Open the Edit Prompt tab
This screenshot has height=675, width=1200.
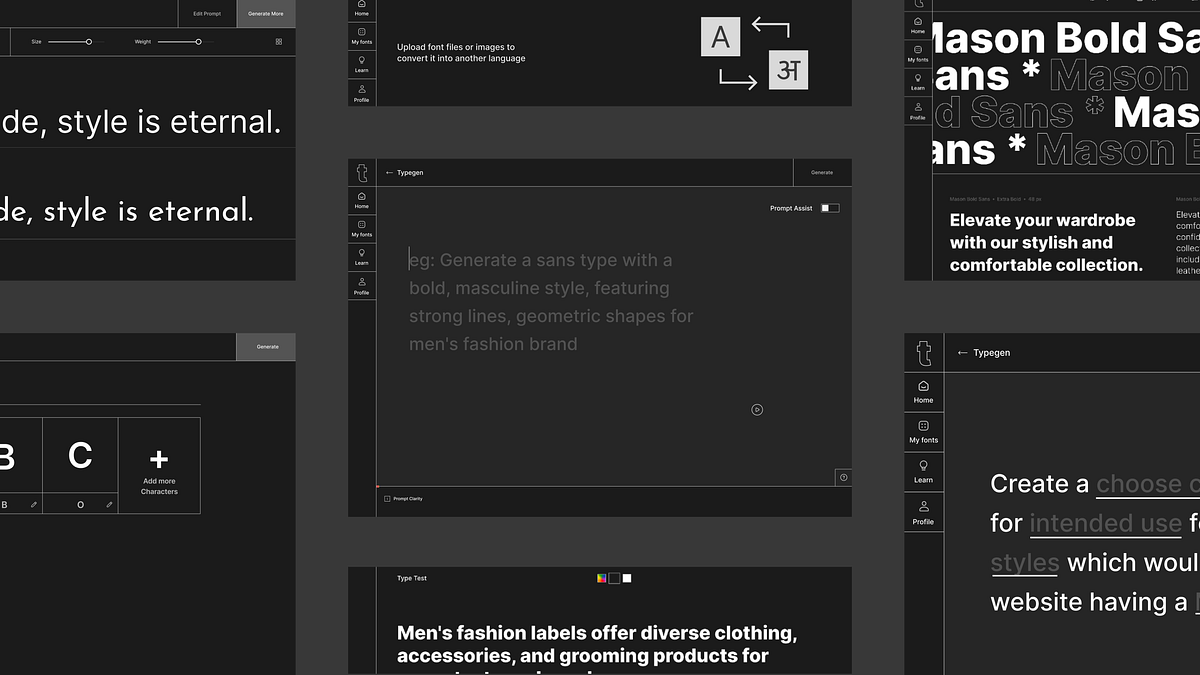point(207,14)
